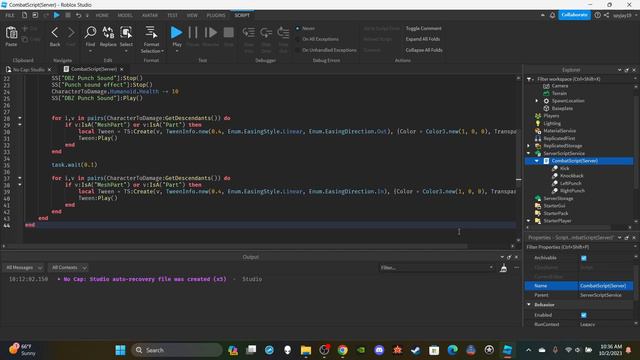The height and width of the screenshot is (360, 640).
Task: Click the undo arrow in quick access bar
Action: (x=78, y=15)
